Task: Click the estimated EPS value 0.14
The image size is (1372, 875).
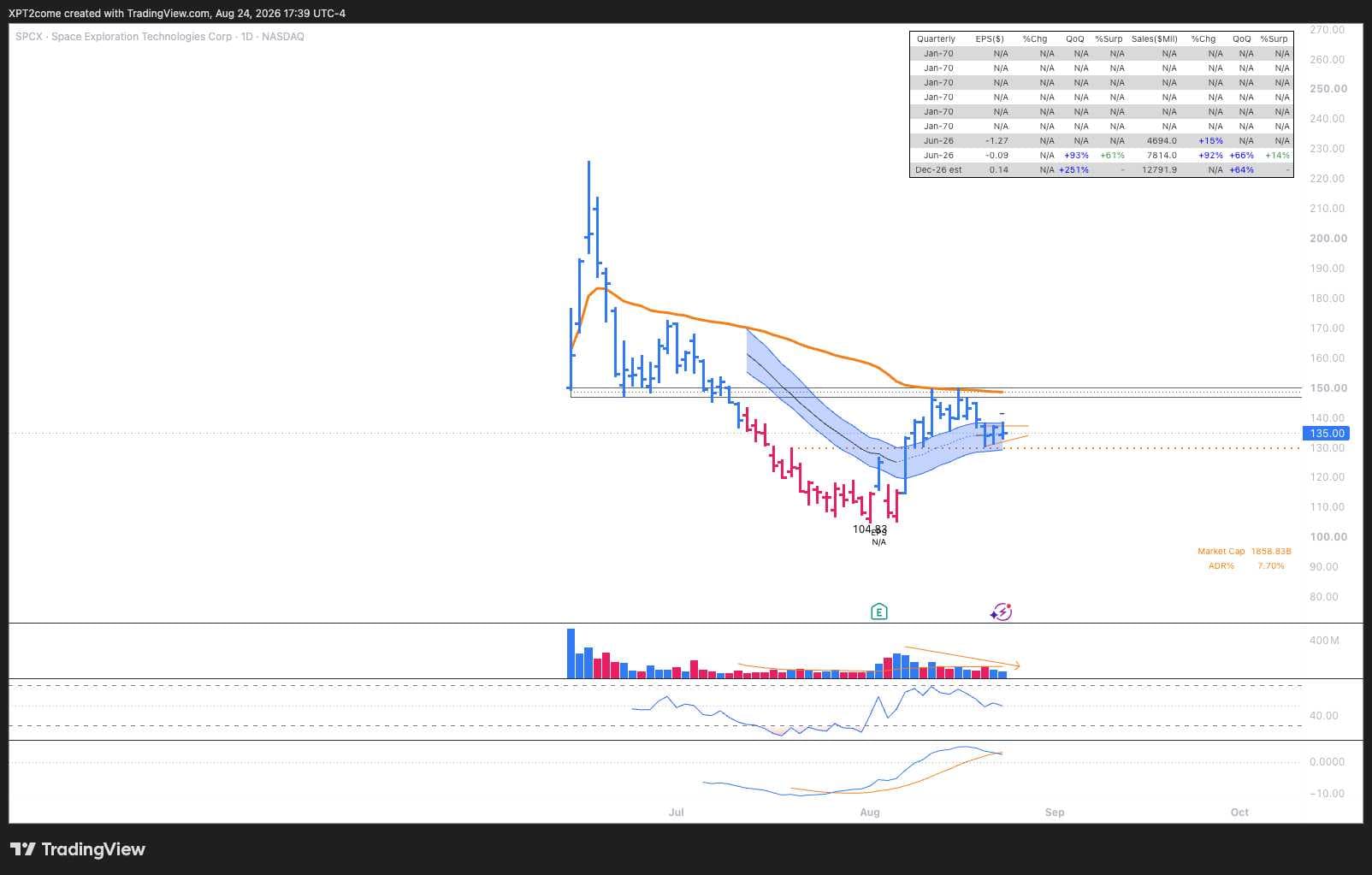Action: pyautogui.click(x=998, y=170)
